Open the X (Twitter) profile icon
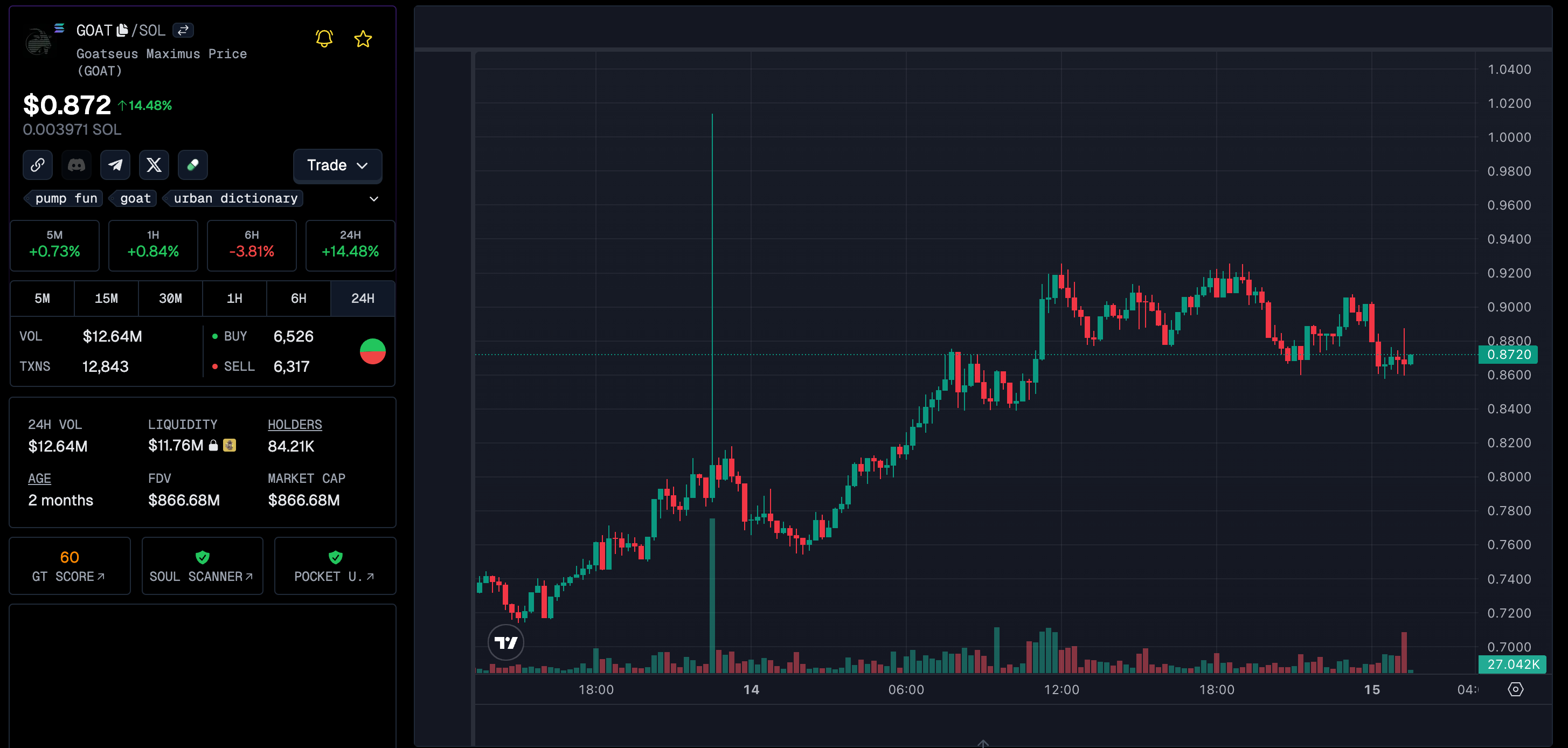 click(x=154, y=165)
